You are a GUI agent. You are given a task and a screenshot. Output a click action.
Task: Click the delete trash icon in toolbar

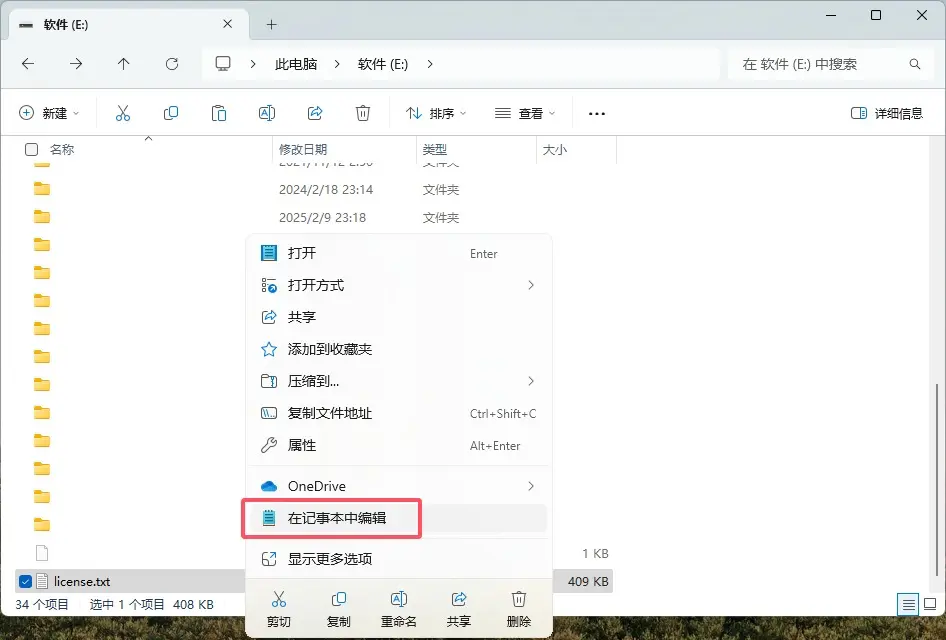tap(363, 113)
